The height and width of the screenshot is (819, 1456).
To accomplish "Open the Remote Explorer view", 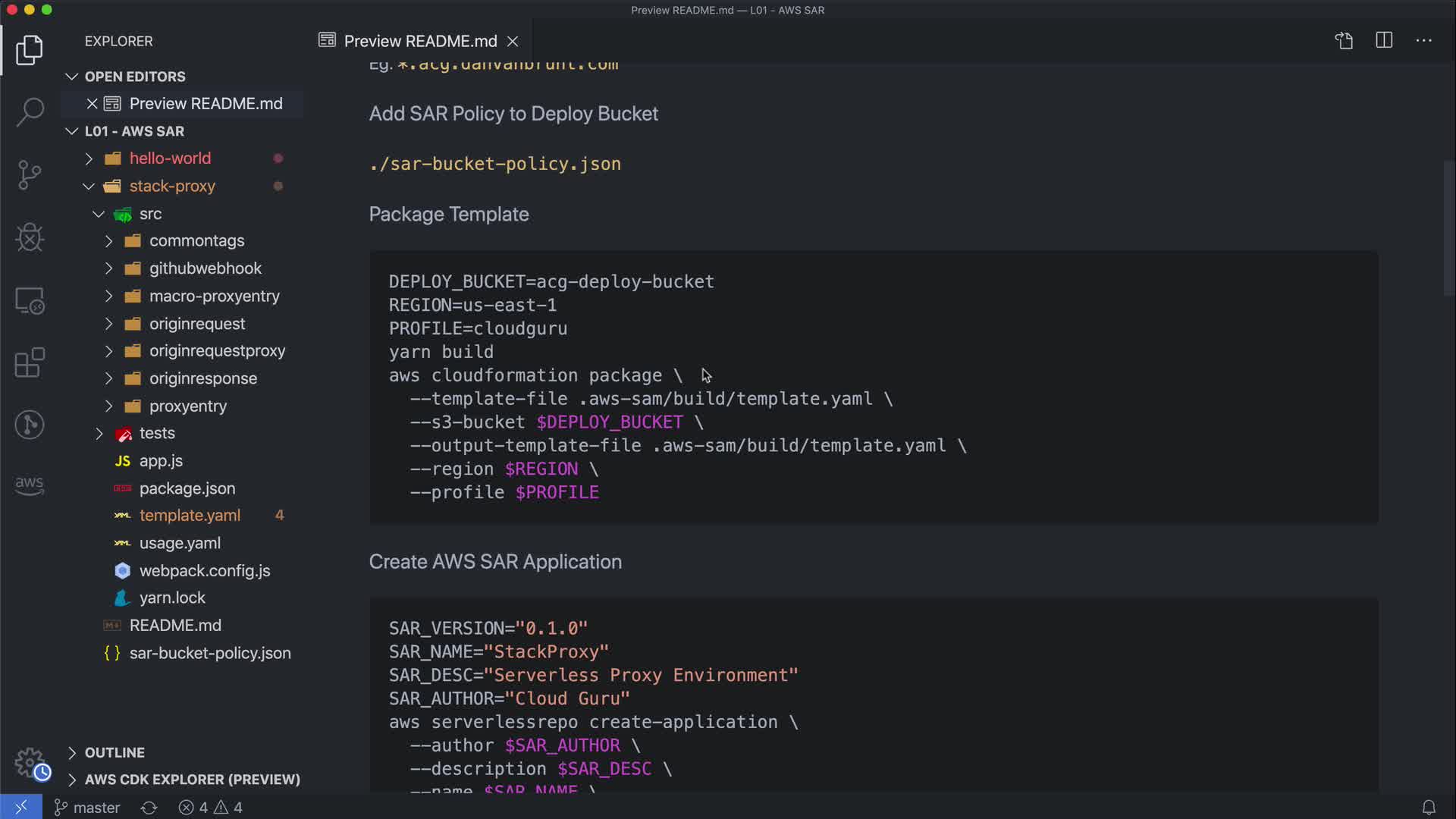I will tap(30, 301).
